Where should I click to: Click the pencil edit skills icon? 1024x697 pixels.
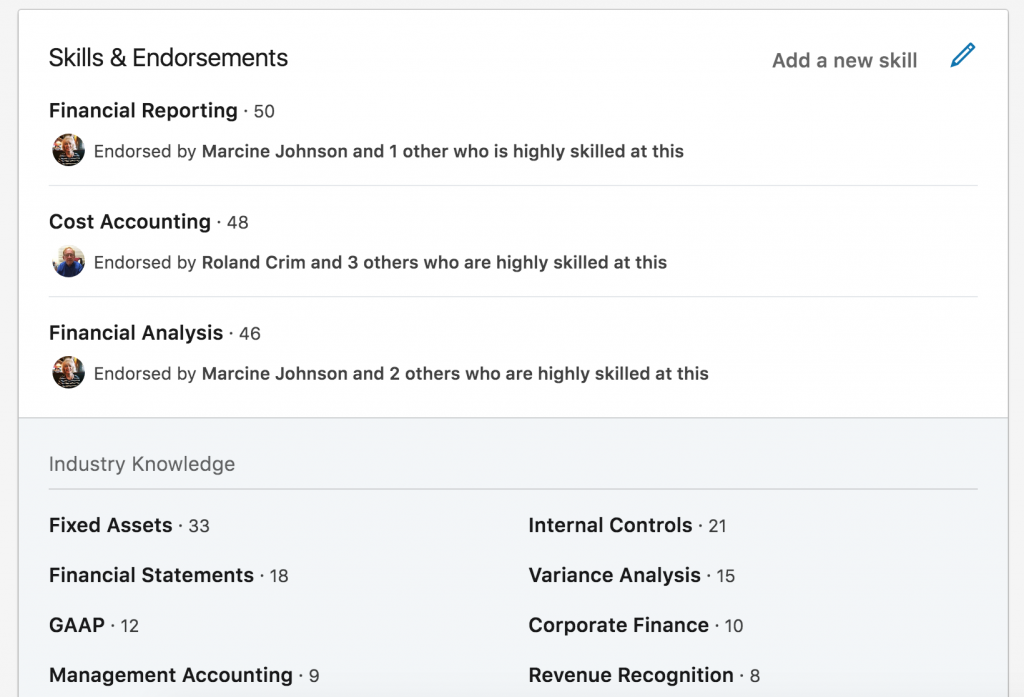click(963, 56)
